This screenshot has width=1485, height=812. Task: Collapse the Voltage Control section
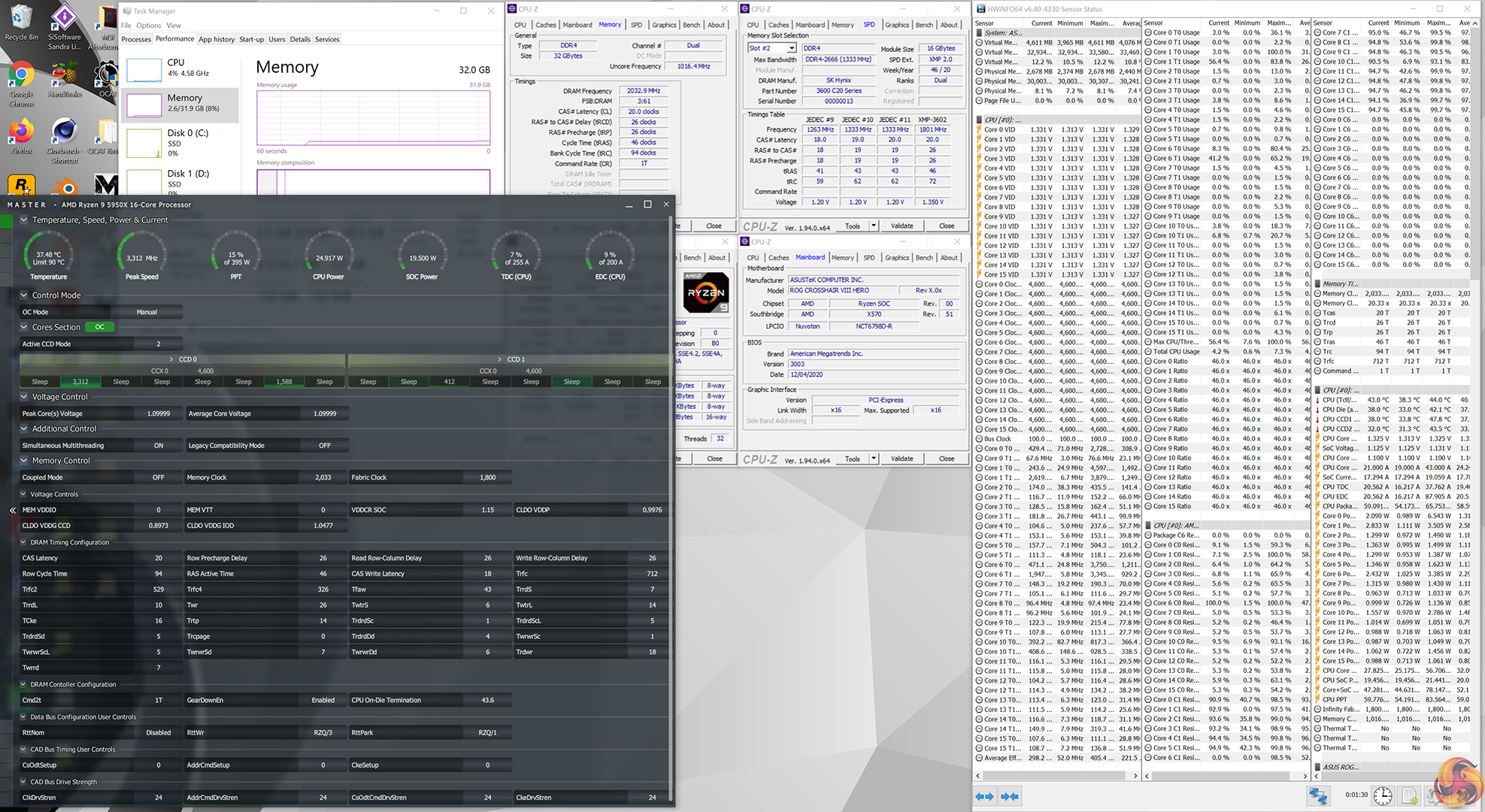[24, 396]
